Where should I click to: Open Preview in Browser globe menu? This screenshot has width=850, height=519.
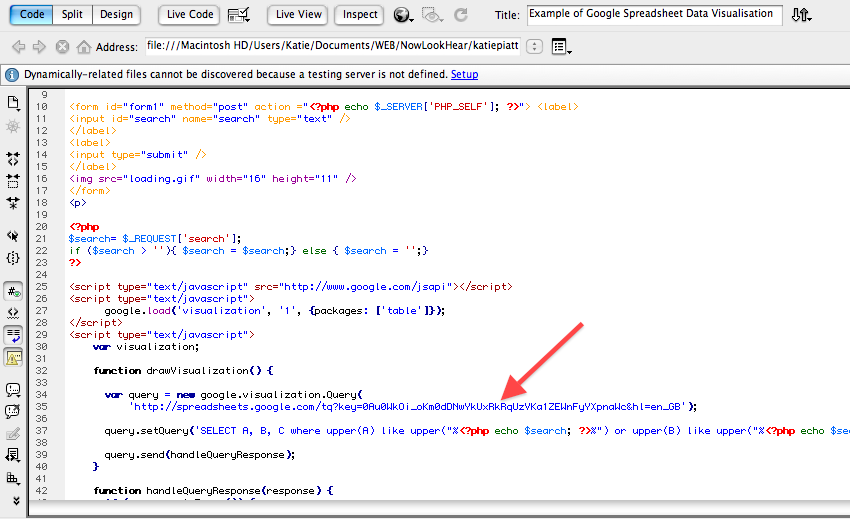tap(403, 15)
